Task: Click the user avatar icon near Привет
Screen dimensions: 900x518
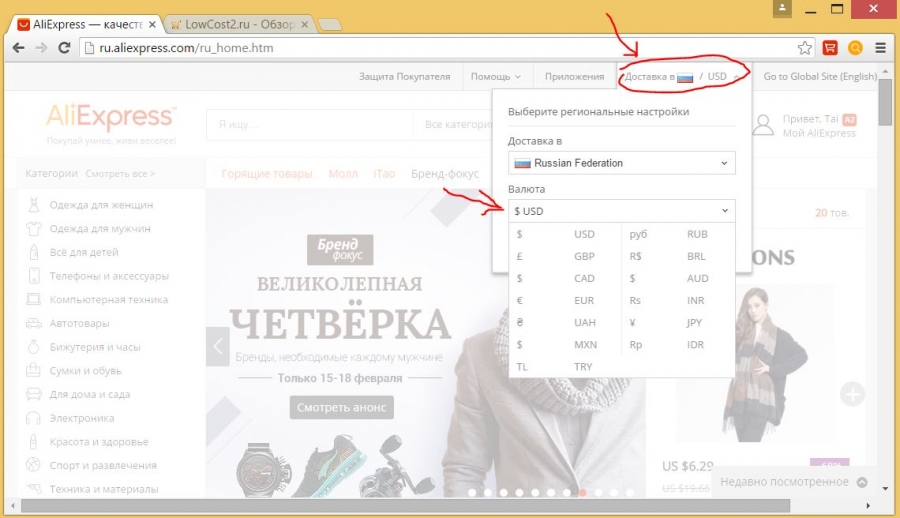Action: (763, 125)
